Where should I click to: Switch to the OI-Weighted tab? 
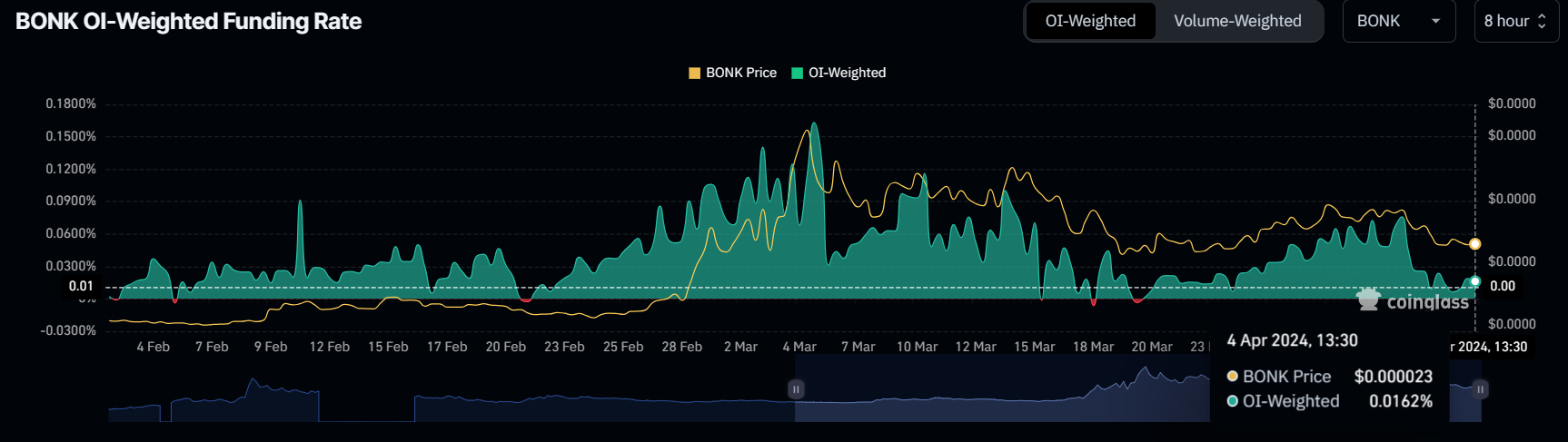point(1090,21)
